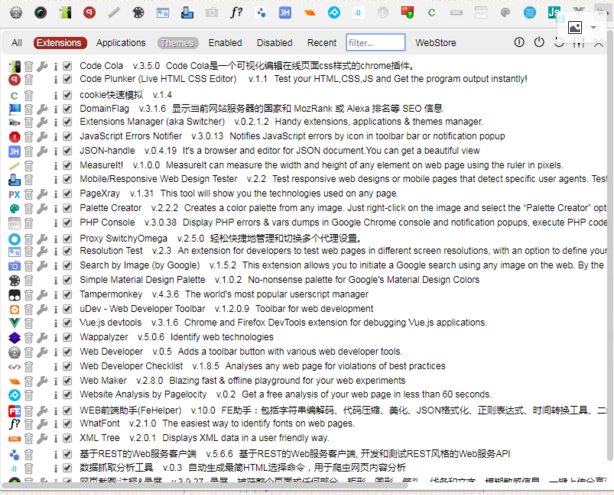614x495 pixels.
Task: Uncheck the Code Cola checkbox
Action: tap(67, 66)
